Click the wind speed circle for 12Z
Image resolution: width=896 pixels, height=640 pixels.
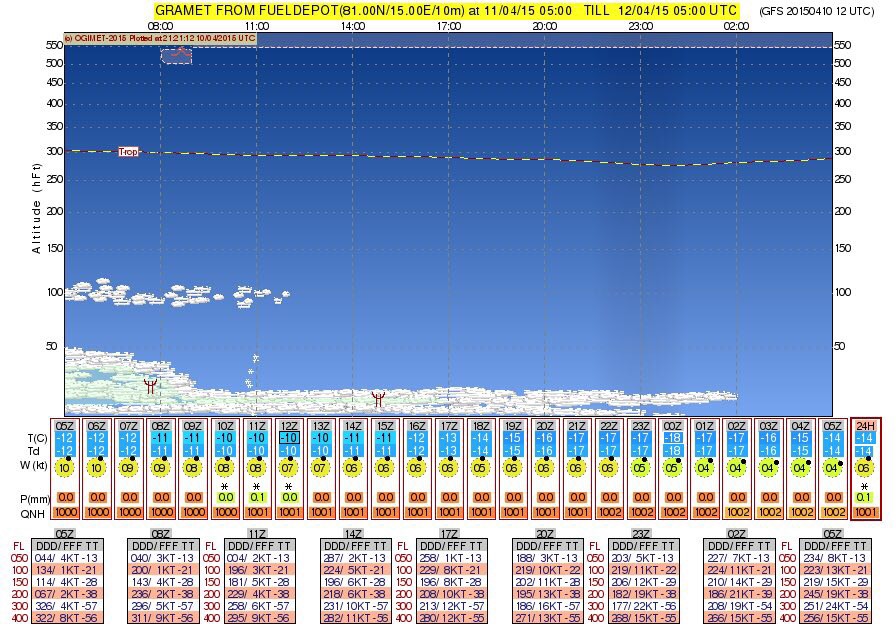(x=289, y=468)
